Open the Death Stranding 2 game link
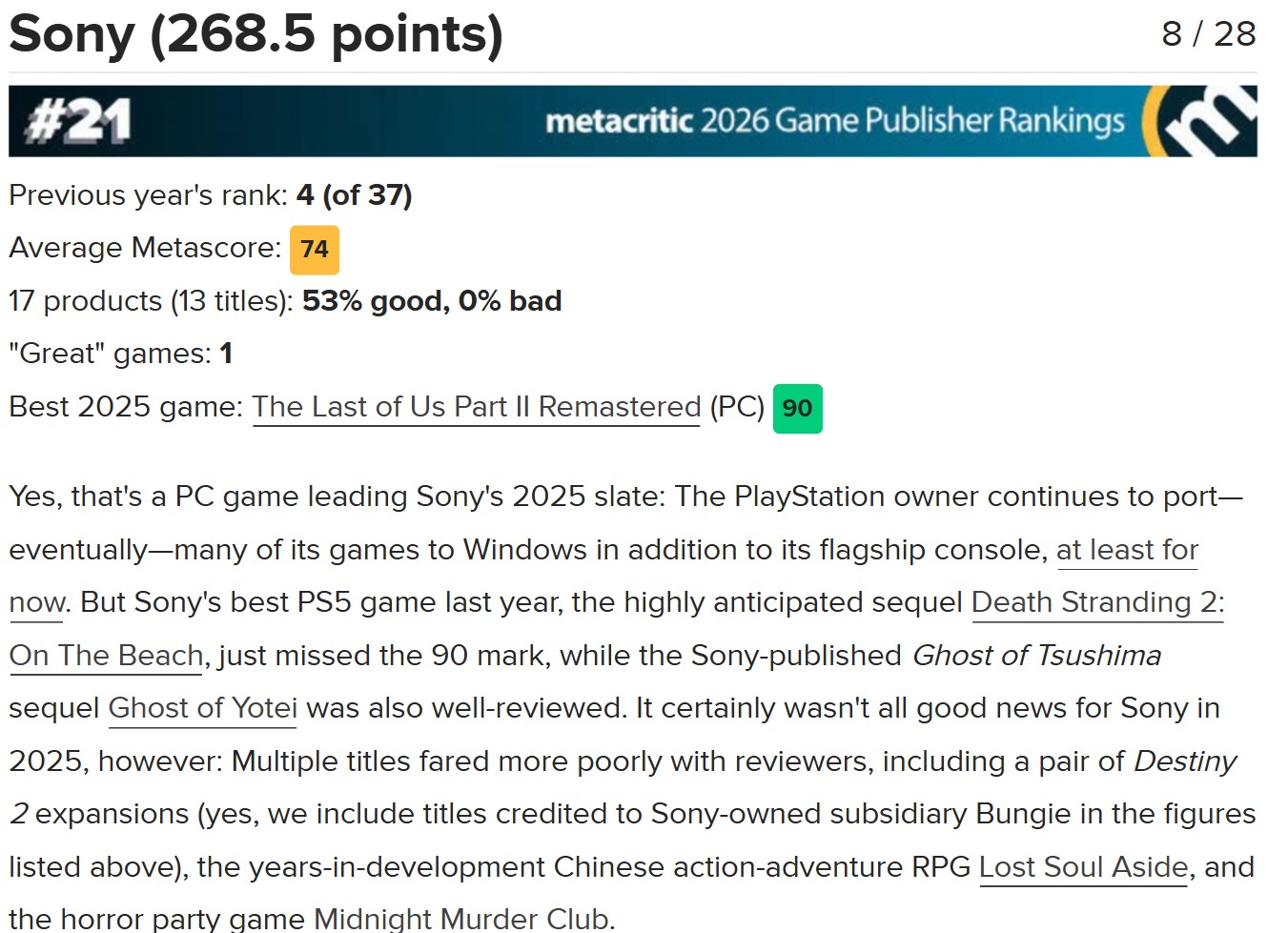 pyautogui.click(x=1096, y=602)
